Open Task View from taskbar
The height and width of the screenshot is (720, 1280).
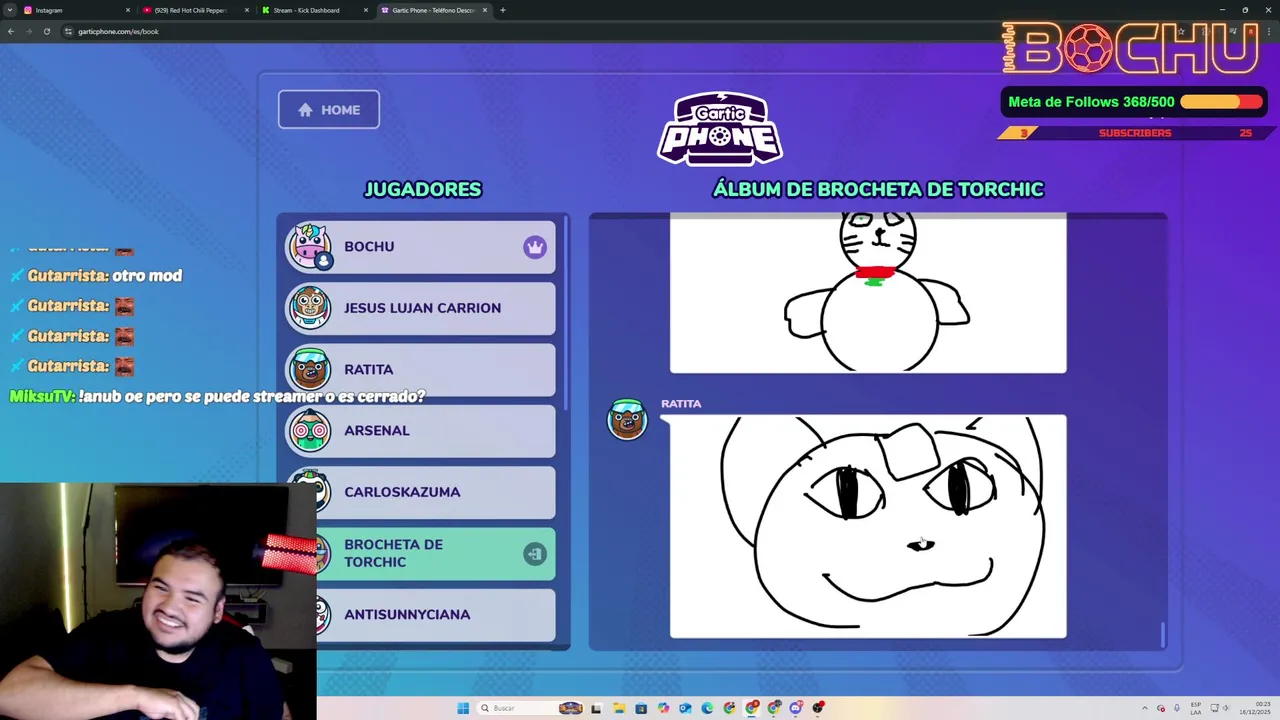(596, 708)
